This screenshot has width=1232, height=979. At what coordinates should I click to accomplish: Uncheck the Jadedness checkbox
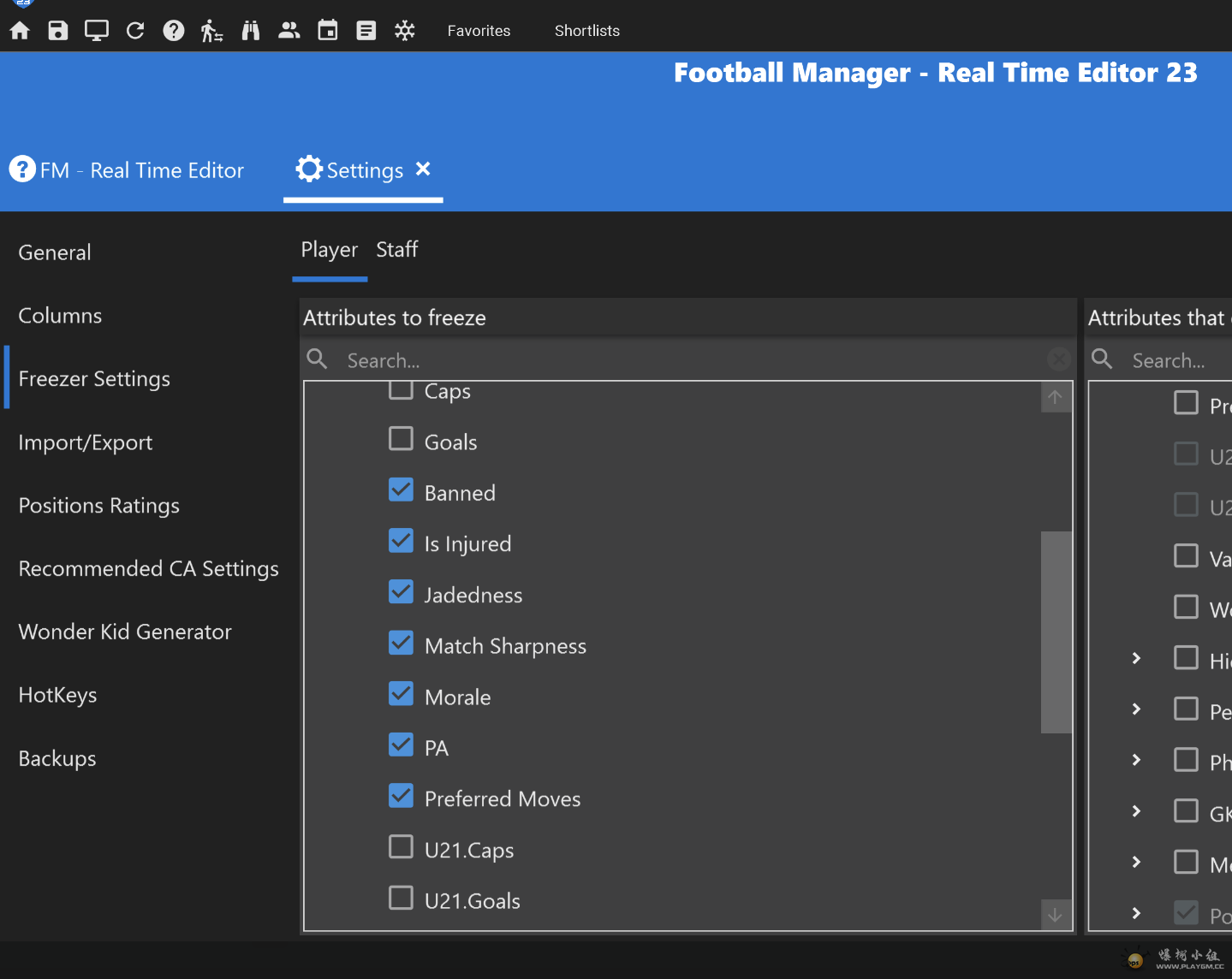tap(401, 592)
